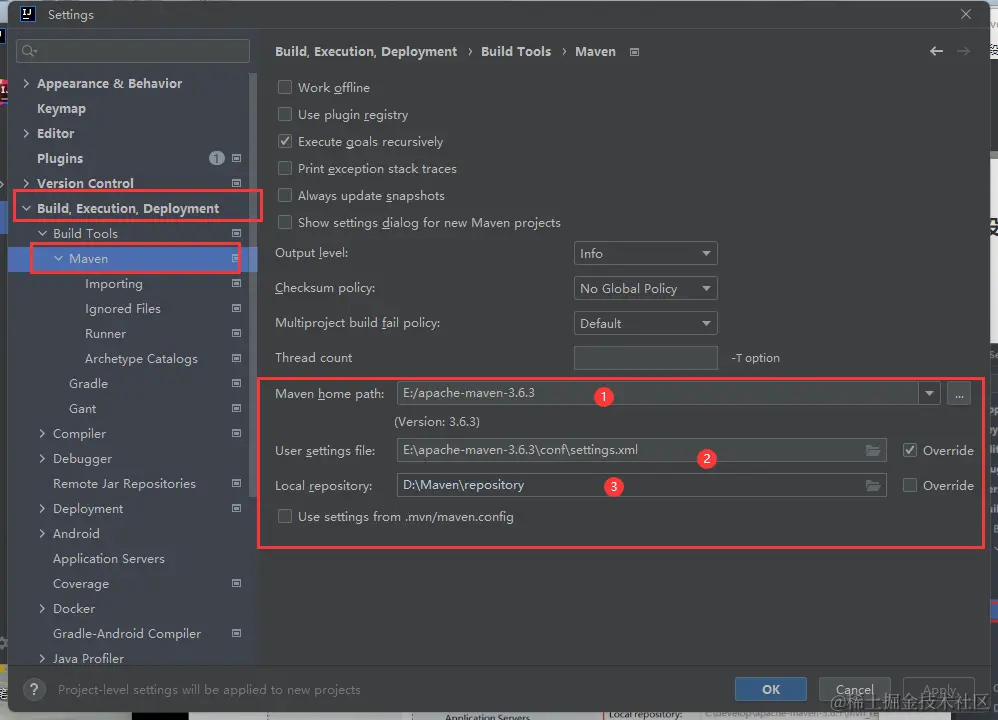Select Archetype Catalogs under Maven
998x720 pixels.
(x=141, y=358)
